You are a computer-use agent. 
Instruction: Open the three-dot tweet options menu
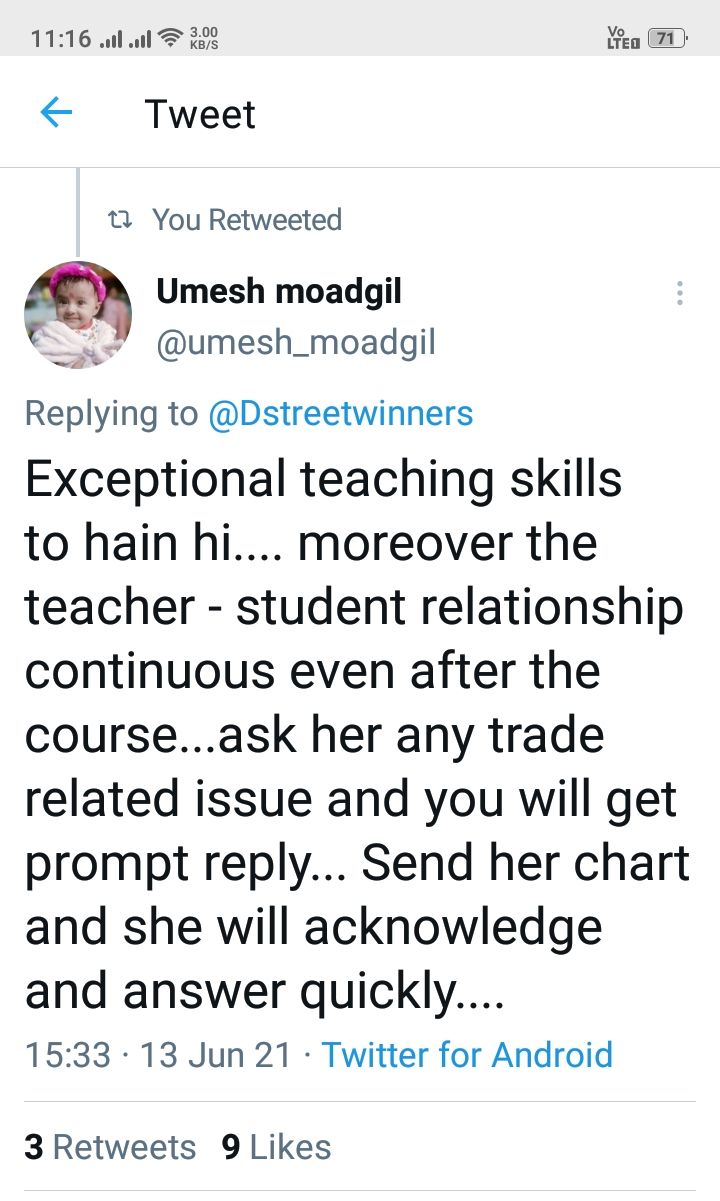click(680, 293)
